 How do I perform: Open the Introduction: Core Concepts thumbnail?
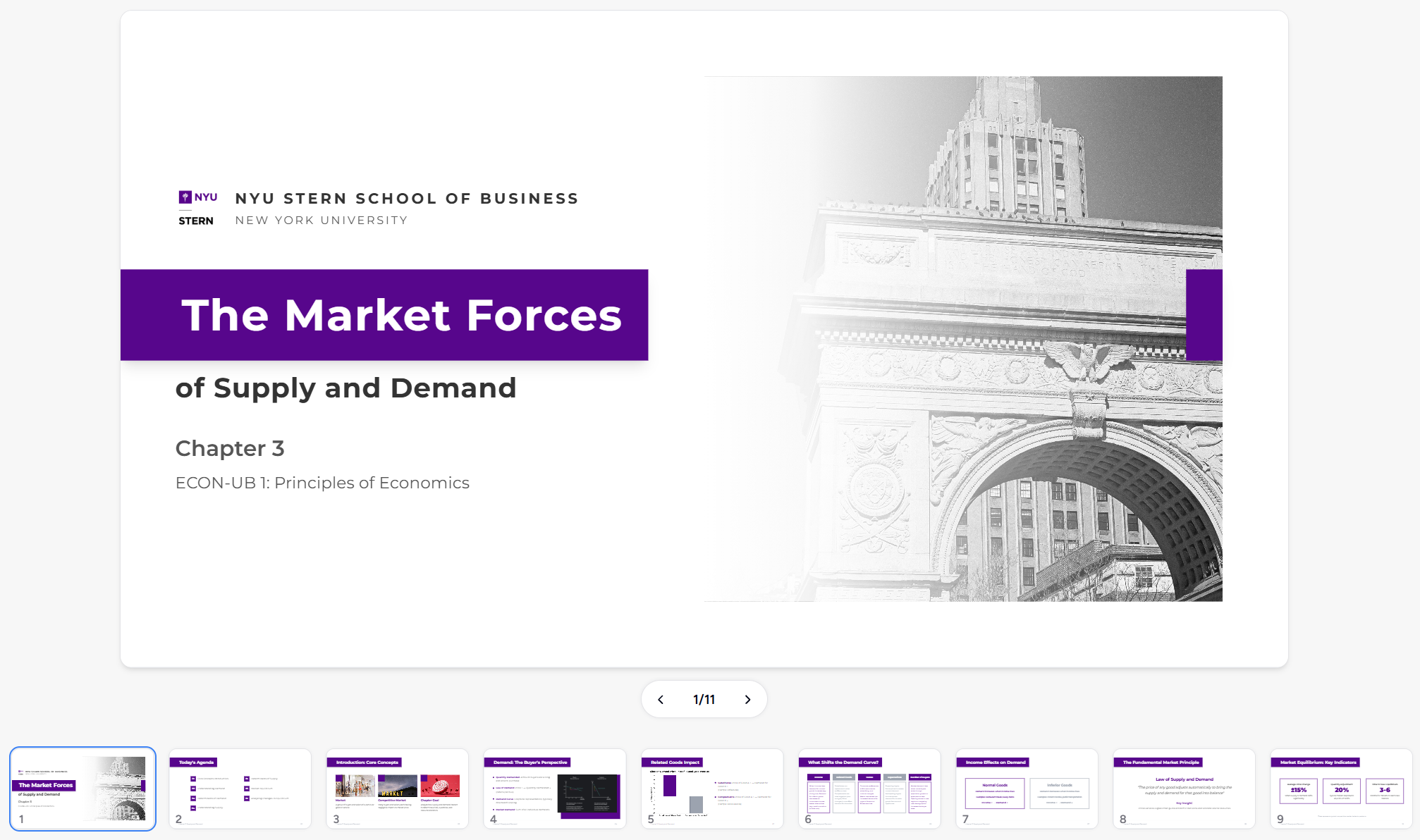(397, 789)
